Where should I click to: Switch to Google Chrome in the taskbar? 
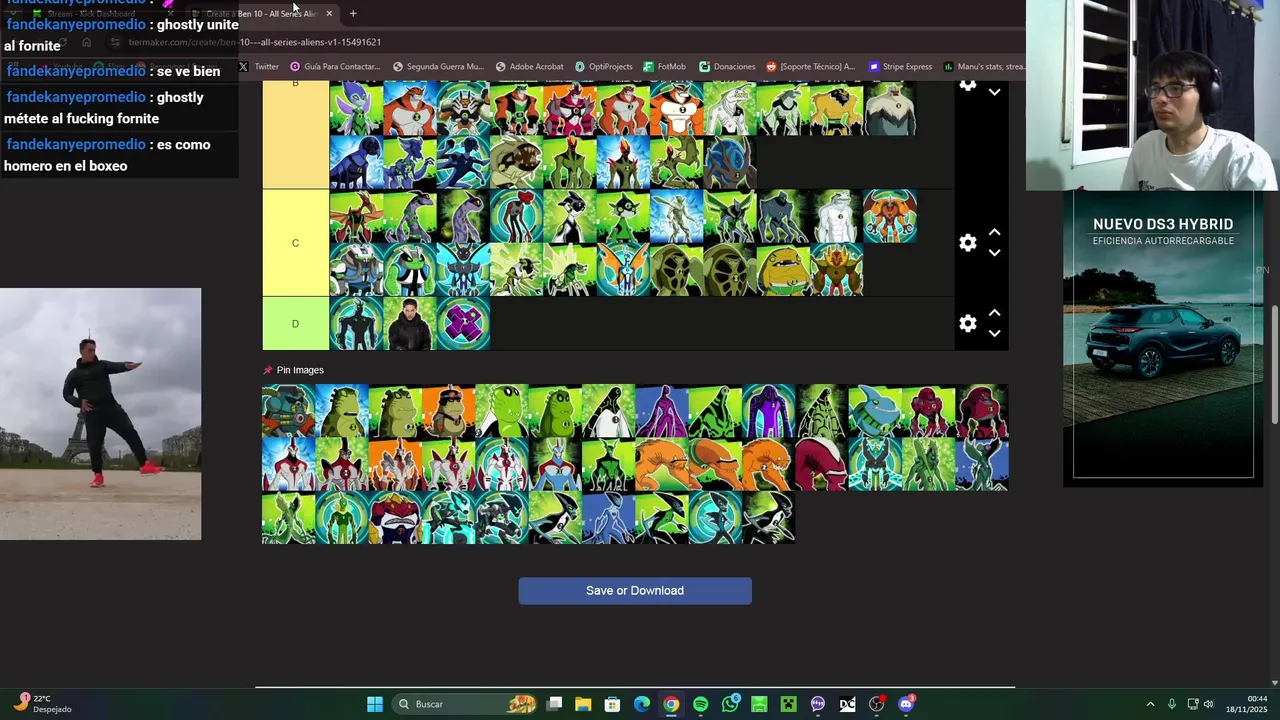tap(671, 704)
